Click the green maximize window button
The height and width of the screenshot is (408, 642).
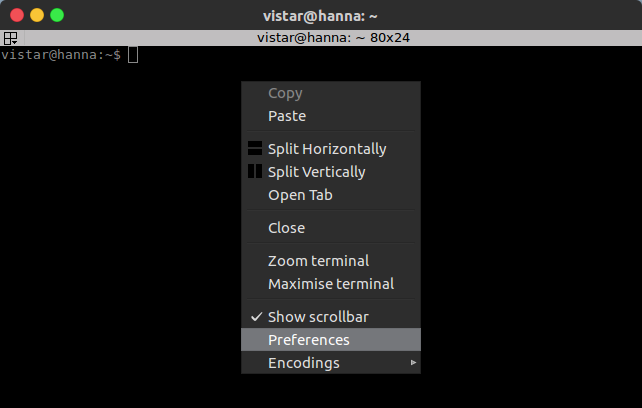[x=57, y=15]
